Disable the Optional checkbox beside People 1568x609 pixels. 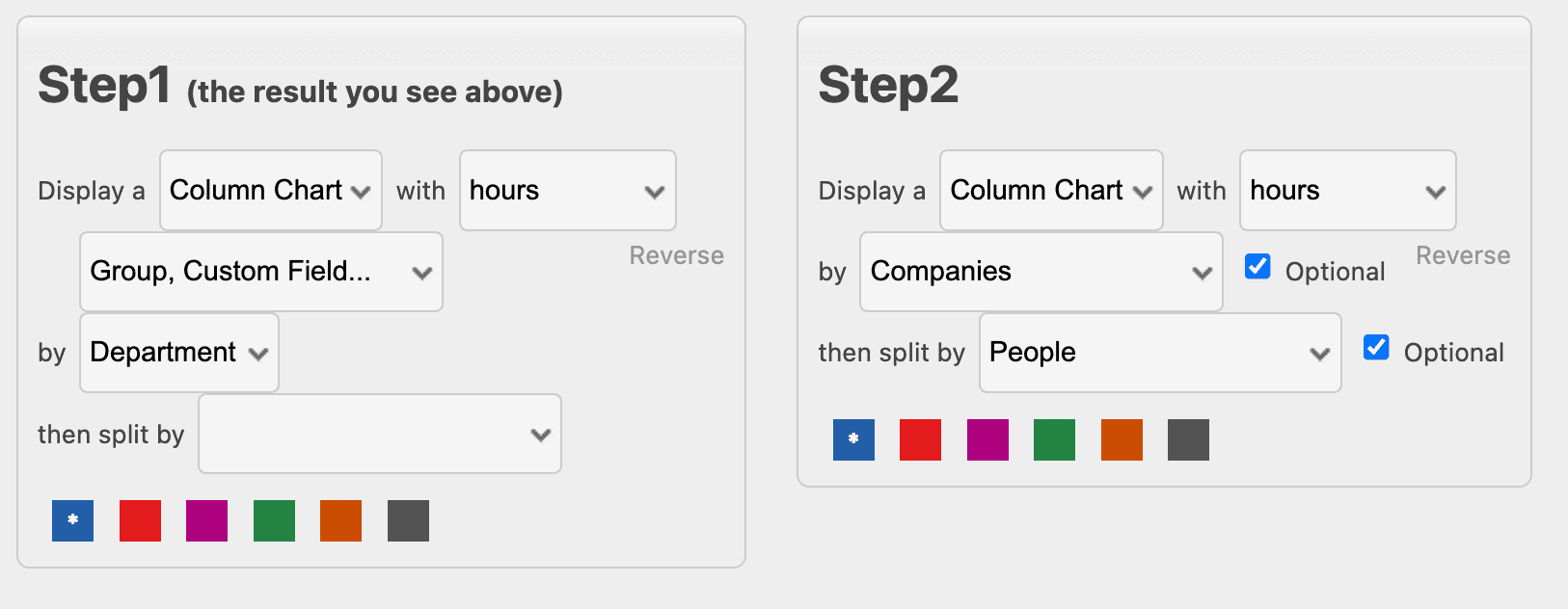[x=1376, y=347]
